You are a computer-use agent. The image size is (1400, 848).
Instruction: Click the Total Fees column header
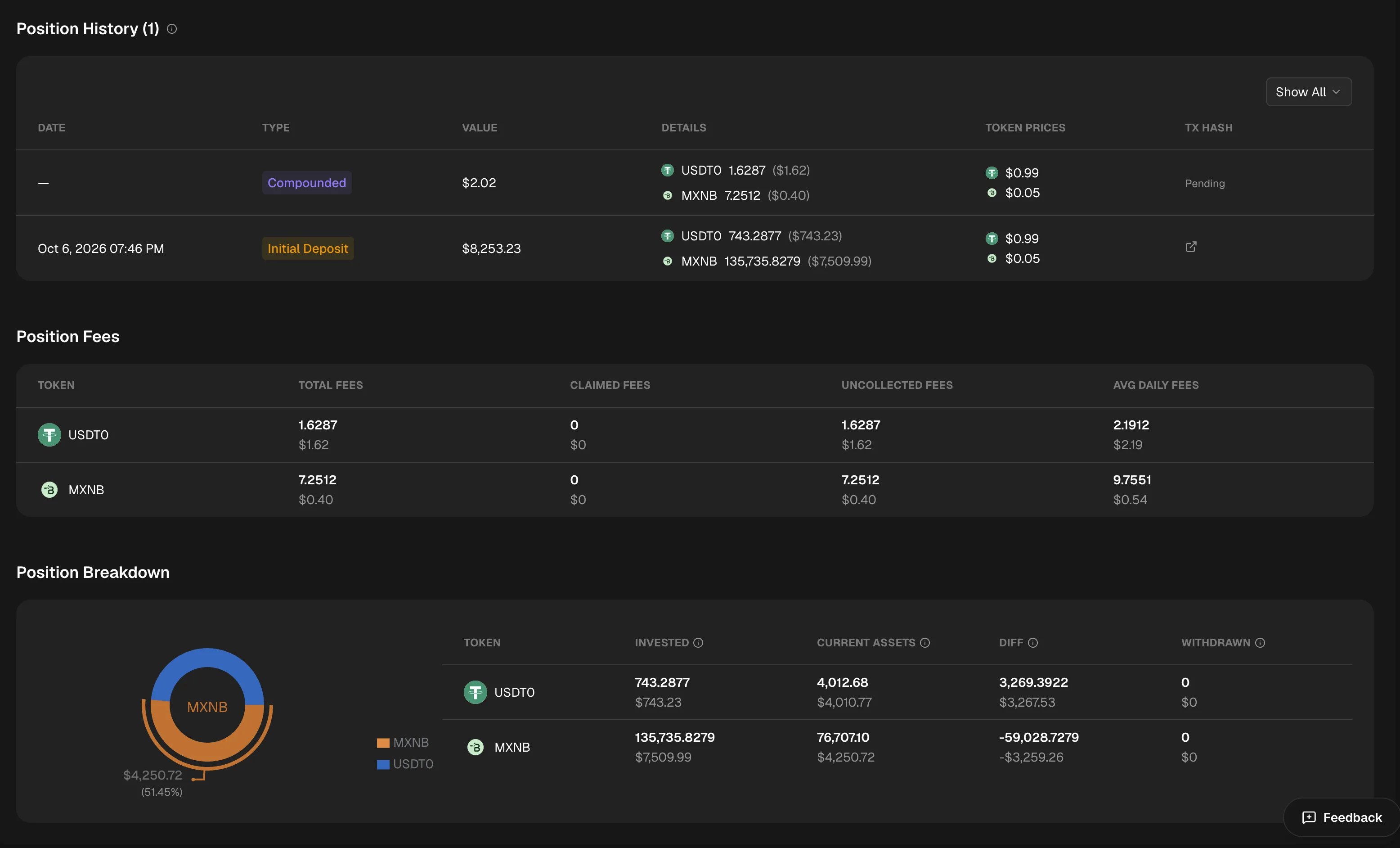[x=330, y=385]
